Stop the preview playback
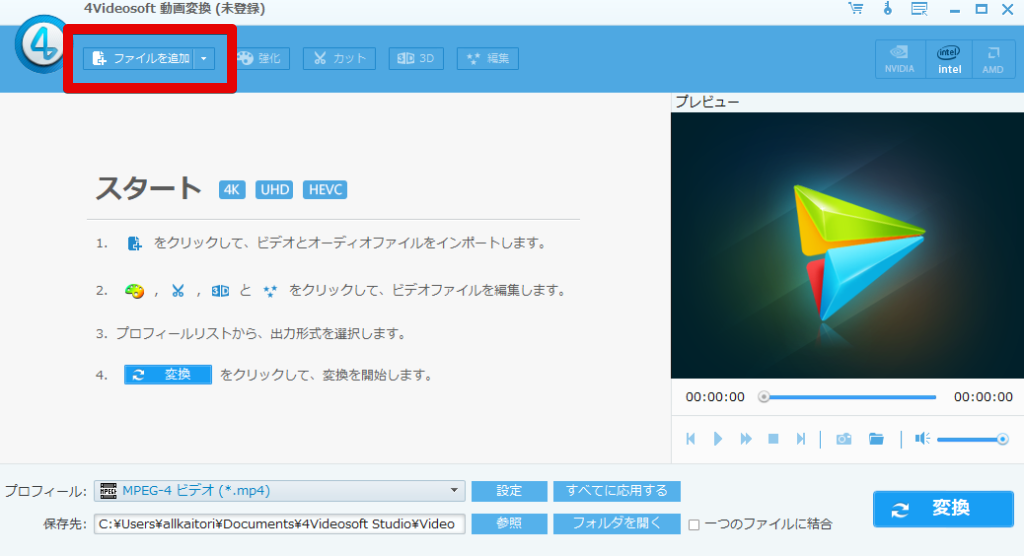Image resolution: width=1024 pixels, height=556 pixels. 773,439
